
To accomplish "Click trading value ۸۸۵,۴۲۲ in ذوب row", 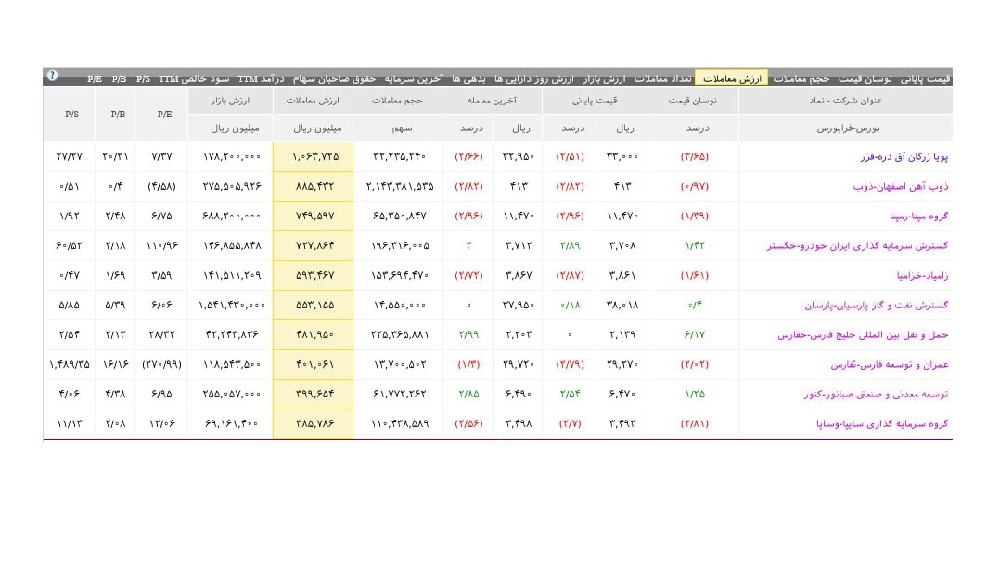I will coord(315,186).
